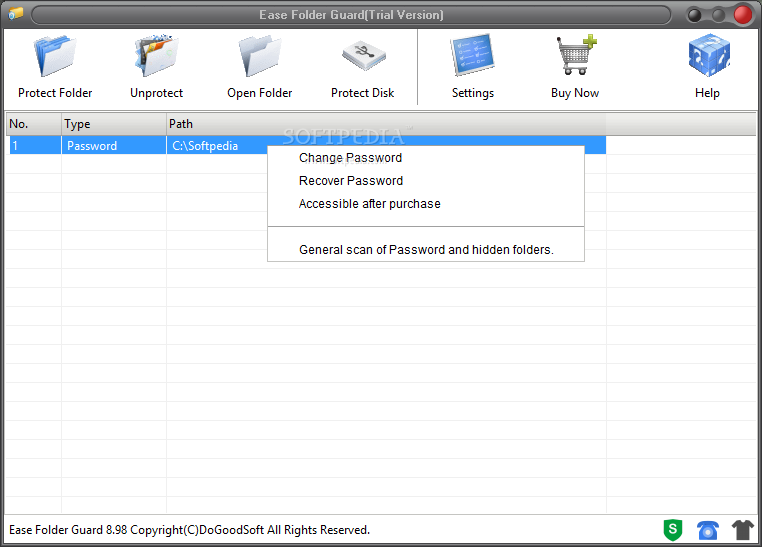The height and width of the screenshot is (547, 762).
Task: Select the C:\Softpedia path entry
Action: pos(205,146)
